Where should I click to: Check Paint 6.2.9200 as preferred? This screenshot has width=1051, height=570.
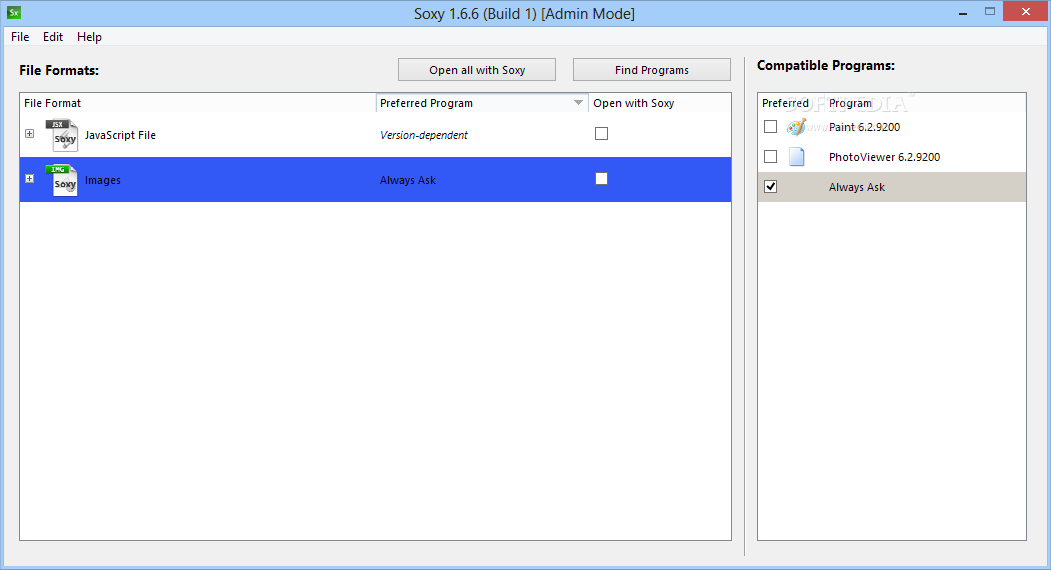tap(771, 127)
